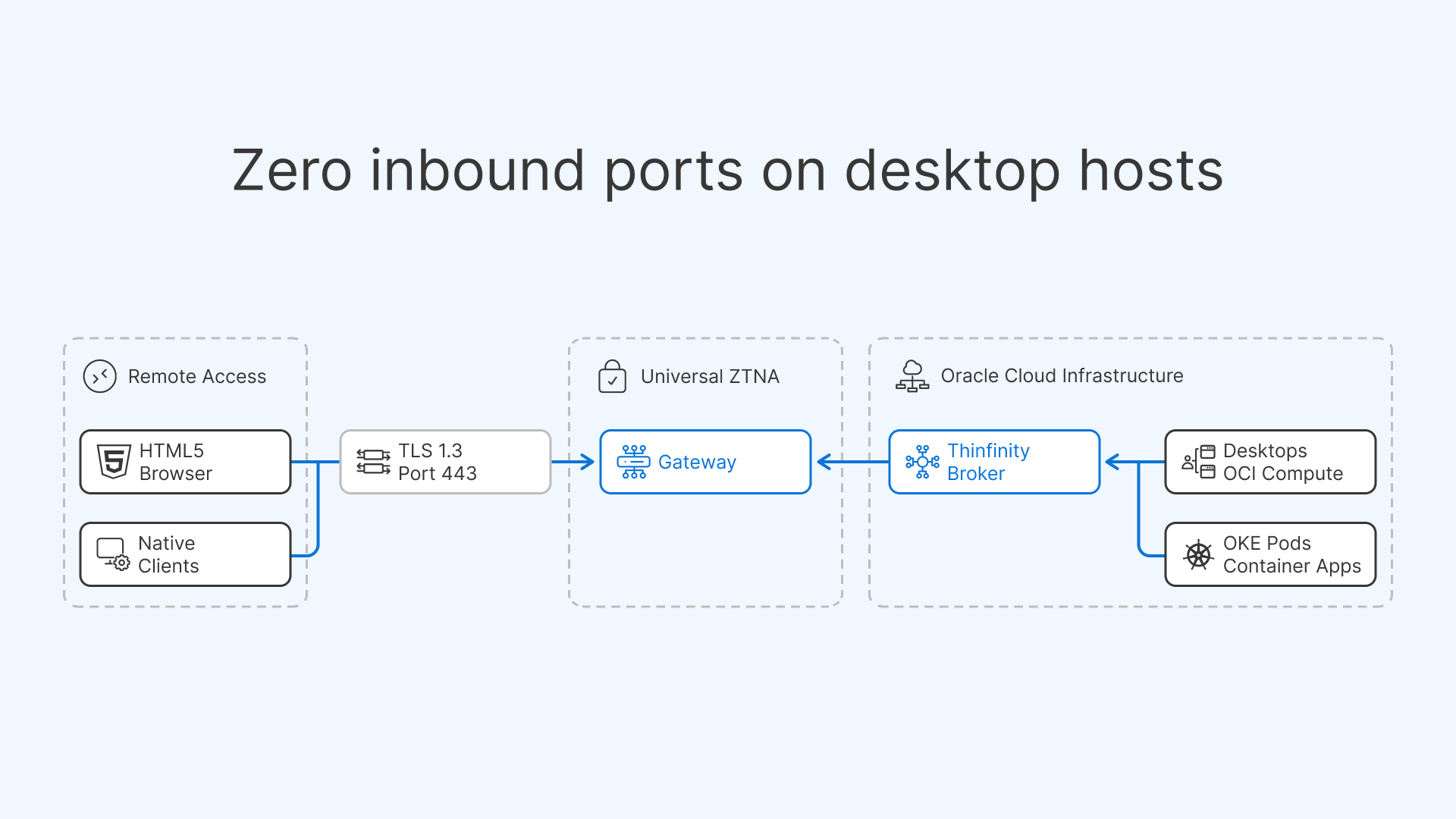Click the Thinfinity Broker hub icon
Image resolution: width=1456 pixels, height=819 pixels.
point(923,462)
